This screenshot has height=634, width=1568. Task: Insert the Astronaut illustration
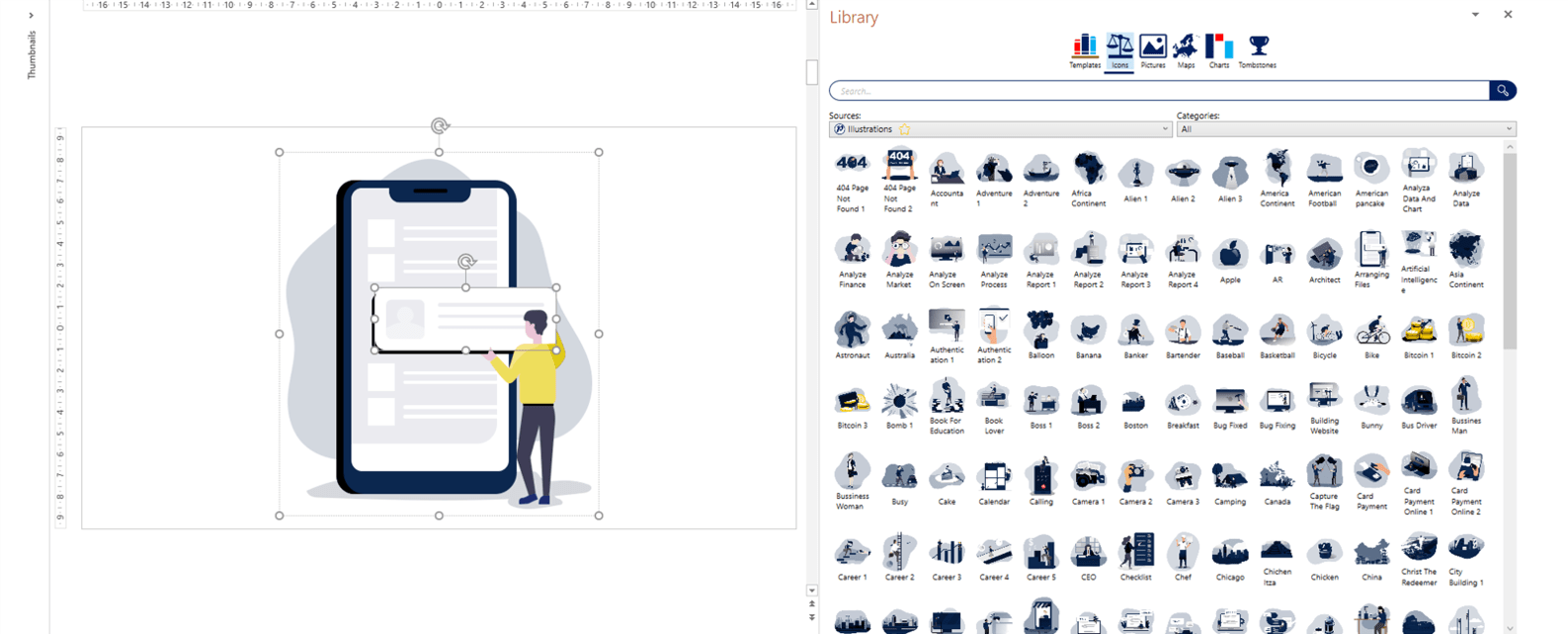tap(852, 333)
